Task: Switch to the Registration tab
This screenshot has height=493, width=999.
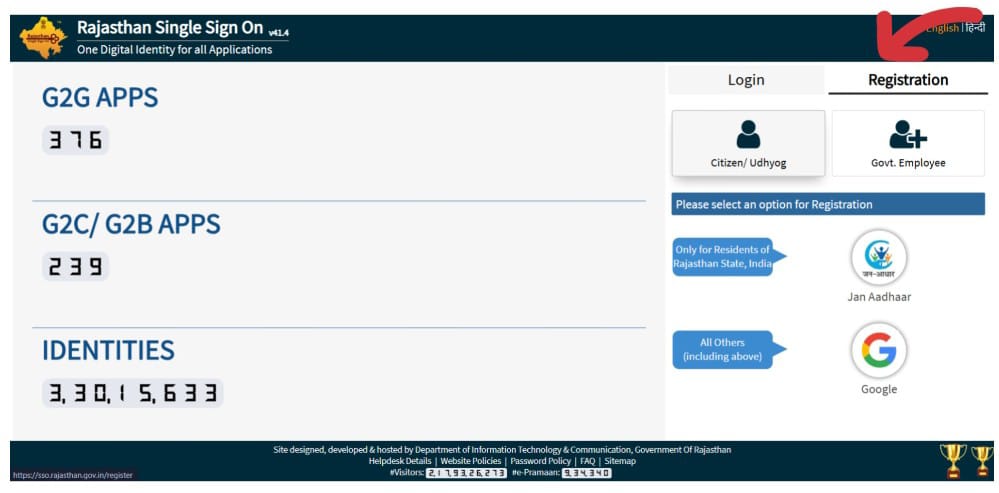Action: (x=908, y=80)
